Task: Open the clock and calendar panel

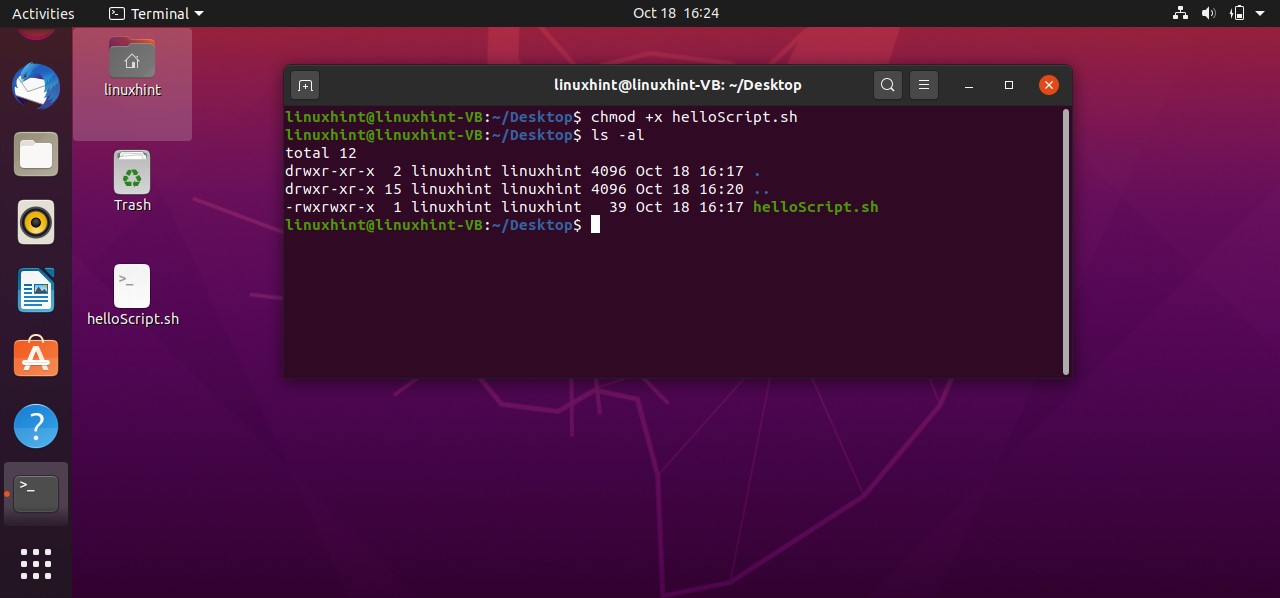Action: coord(676,13)
